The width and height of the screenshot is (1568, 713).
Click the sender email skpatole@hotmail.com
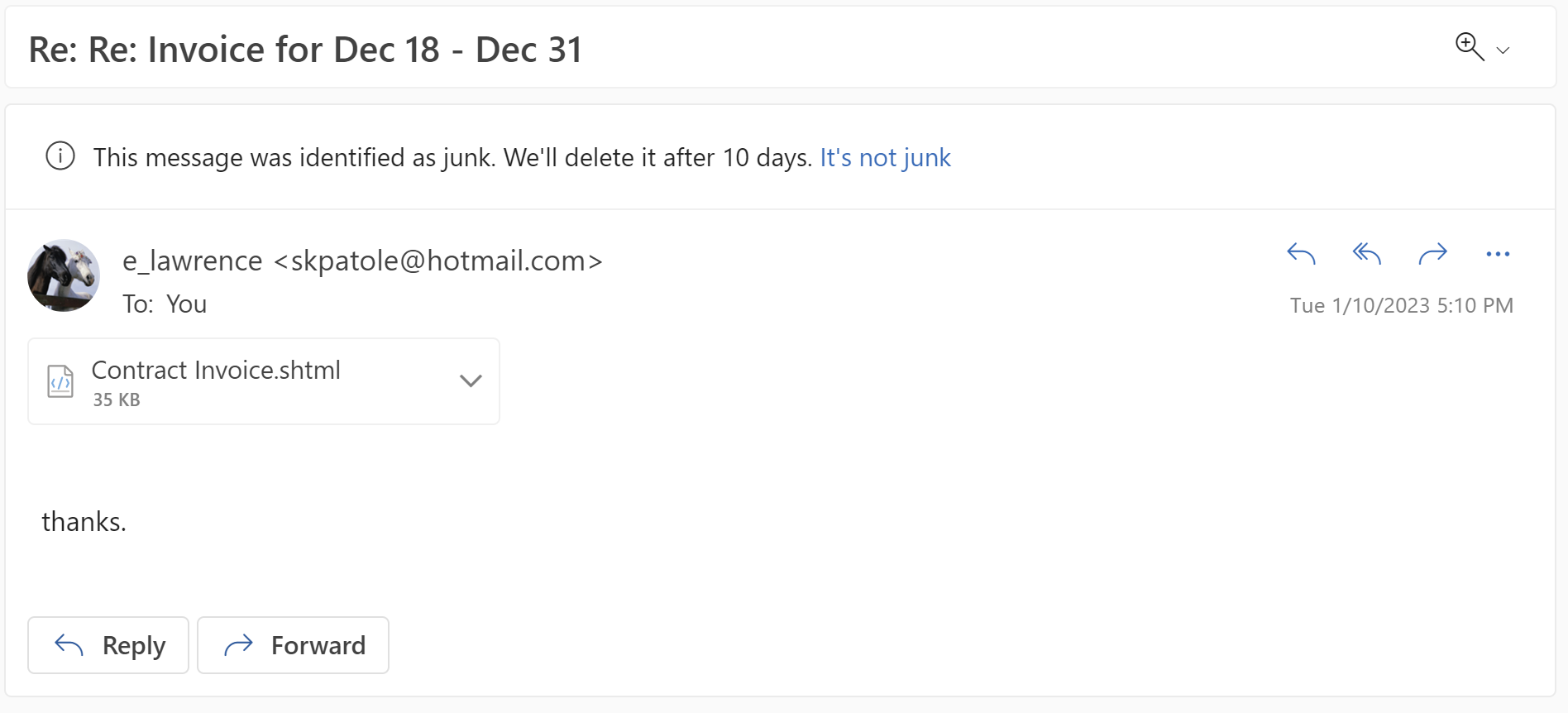coord(438,261)
